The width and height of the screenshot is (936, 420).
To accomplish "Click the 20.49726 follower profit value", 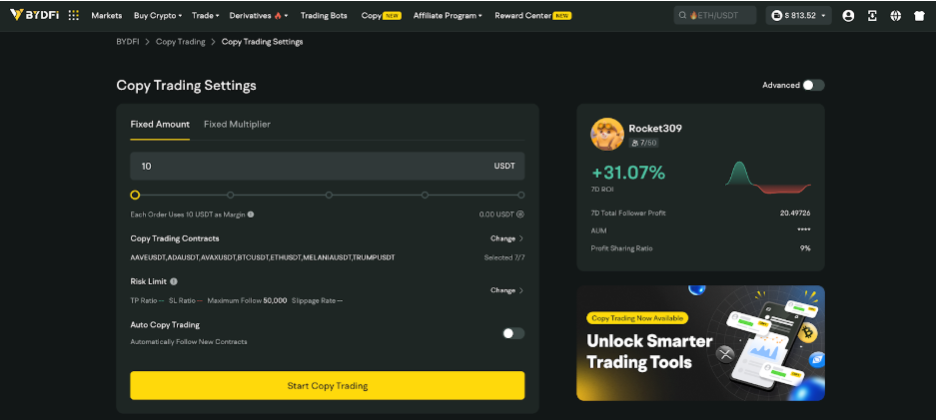I will coord(795,213).
